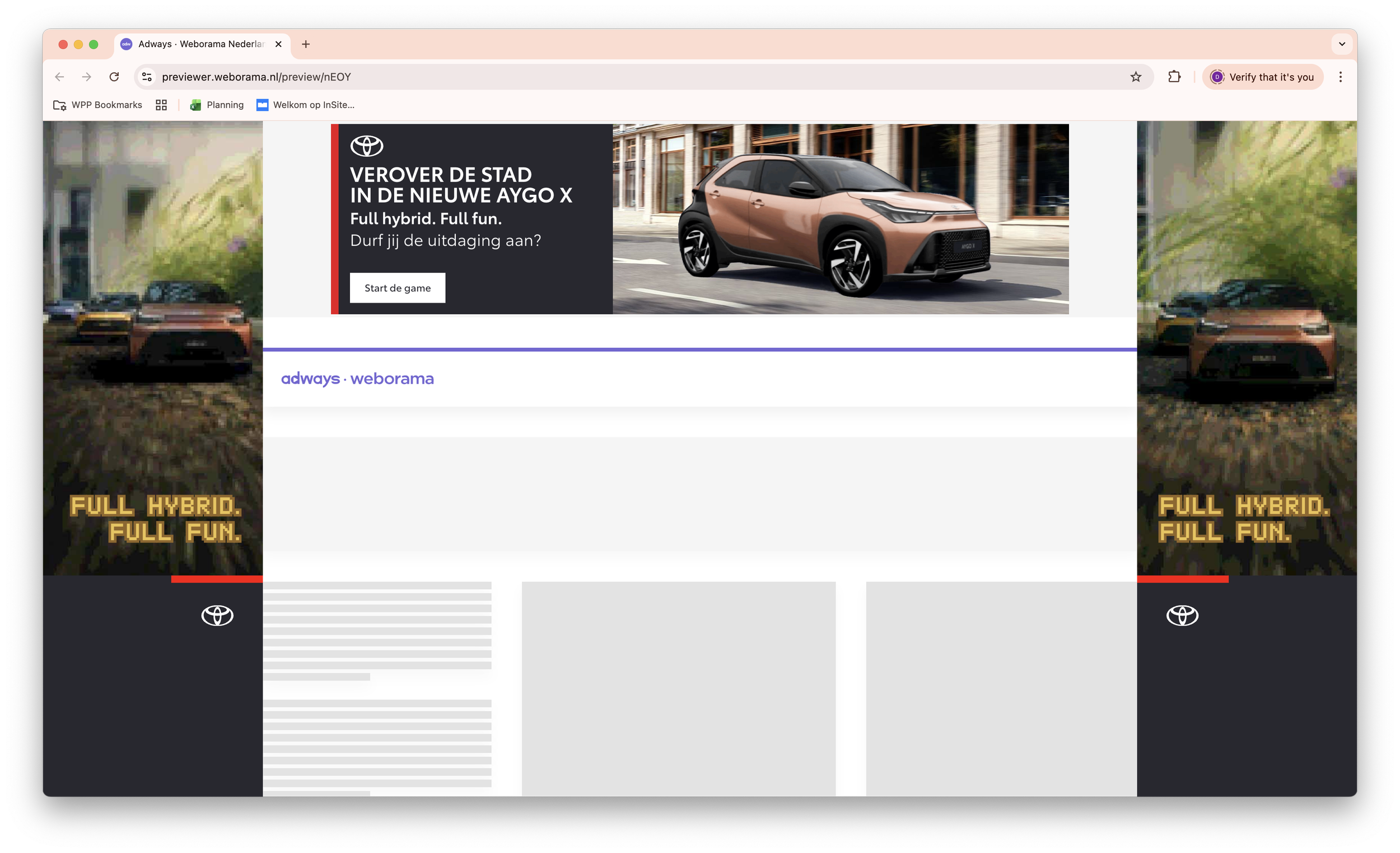Screen dimensions: 1400x853
Task: Click the Verover de stad headline text
Action: 461,185
